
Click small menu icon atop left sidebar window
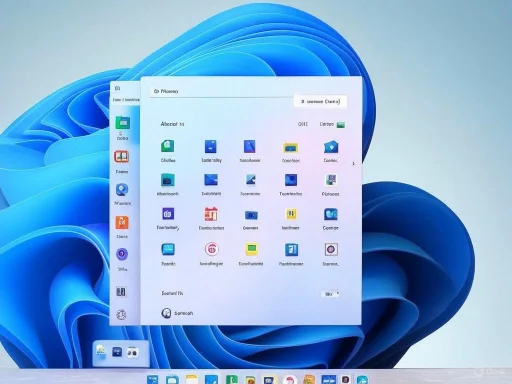(117, 88)
